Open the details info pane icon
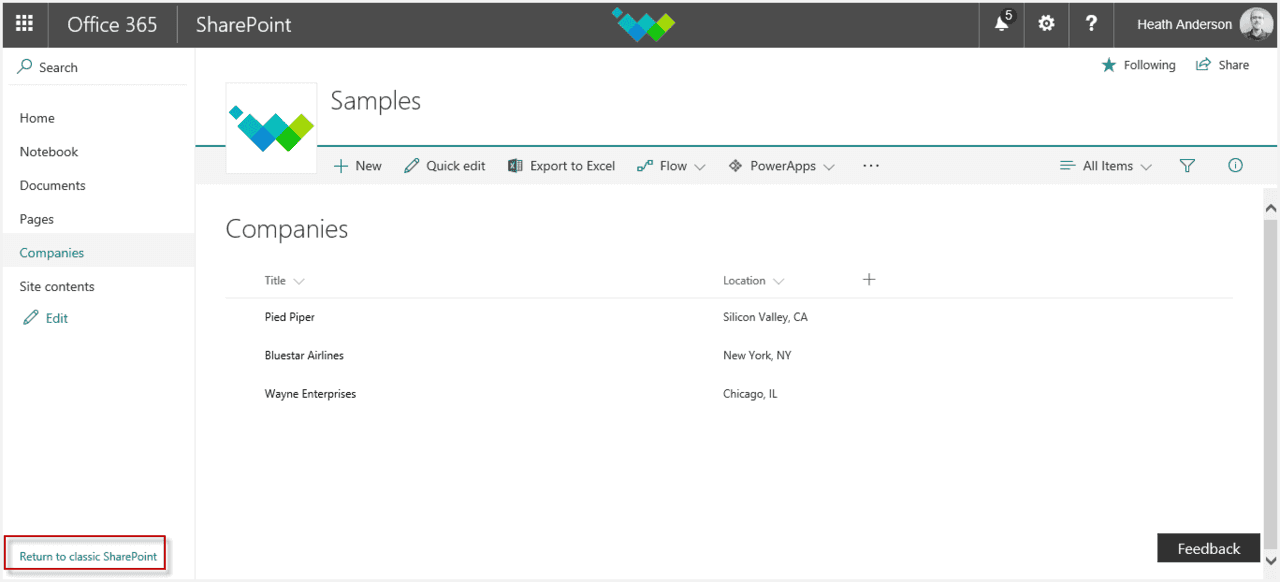The width and height of the screenshot is (1280, 582). point(1235,166)
